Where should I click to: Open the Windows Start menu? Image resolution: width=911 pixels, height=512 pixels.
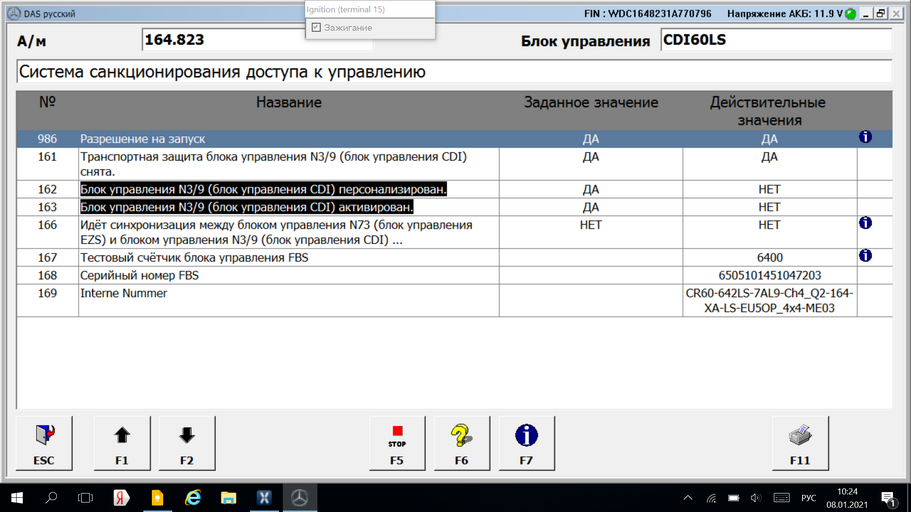tap(17, 498)
